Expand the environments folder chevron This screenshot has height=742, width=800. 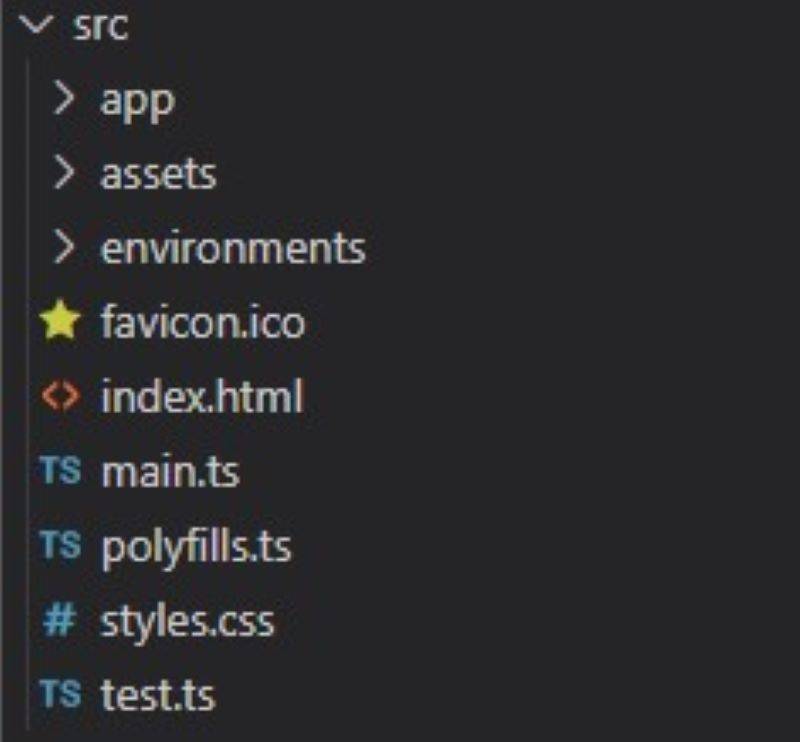pyautogui.click(x=64, y=248)
